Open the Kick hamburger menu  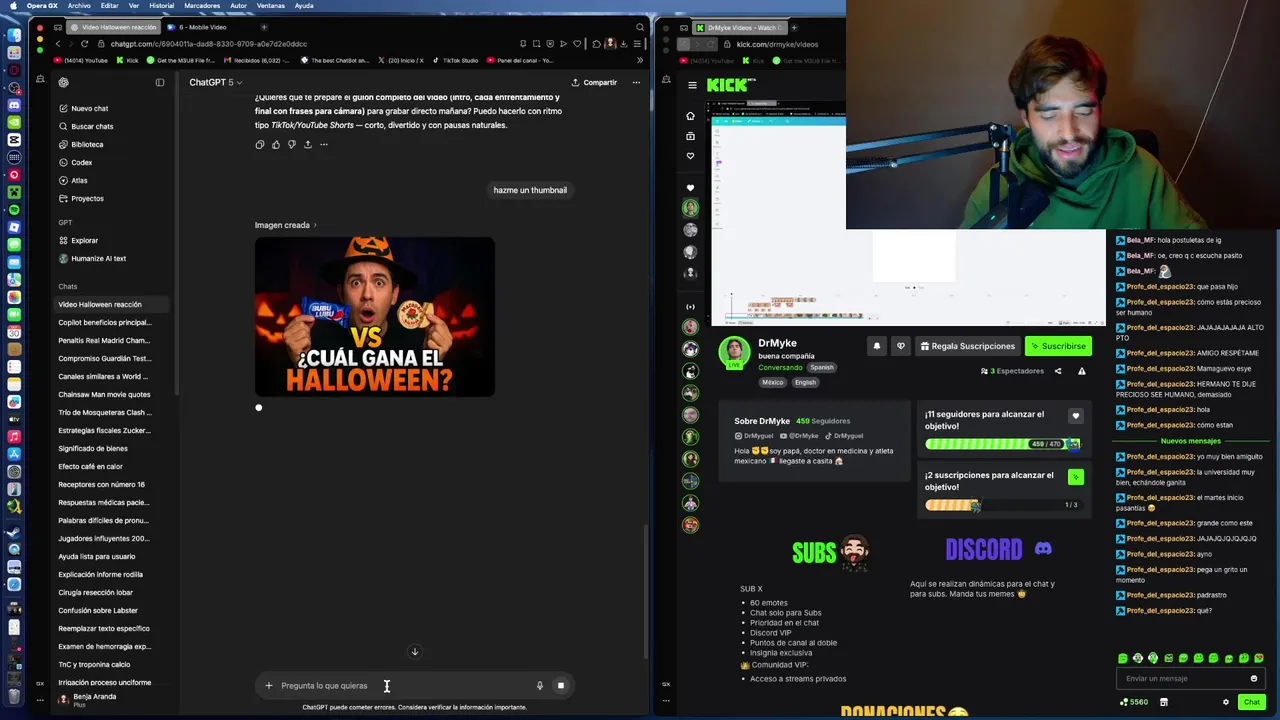pyautogui.click(x=692, y=85)
